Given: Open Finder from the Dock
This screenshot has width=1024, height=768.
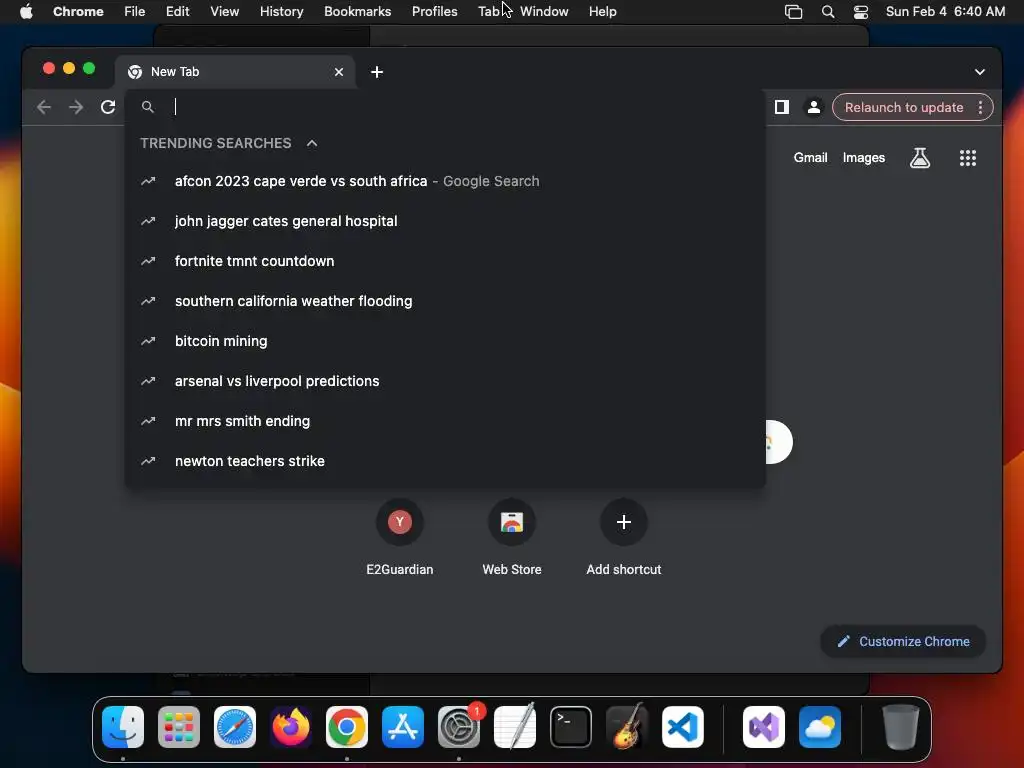Looking at the screenshot, I should click(123, 727).
